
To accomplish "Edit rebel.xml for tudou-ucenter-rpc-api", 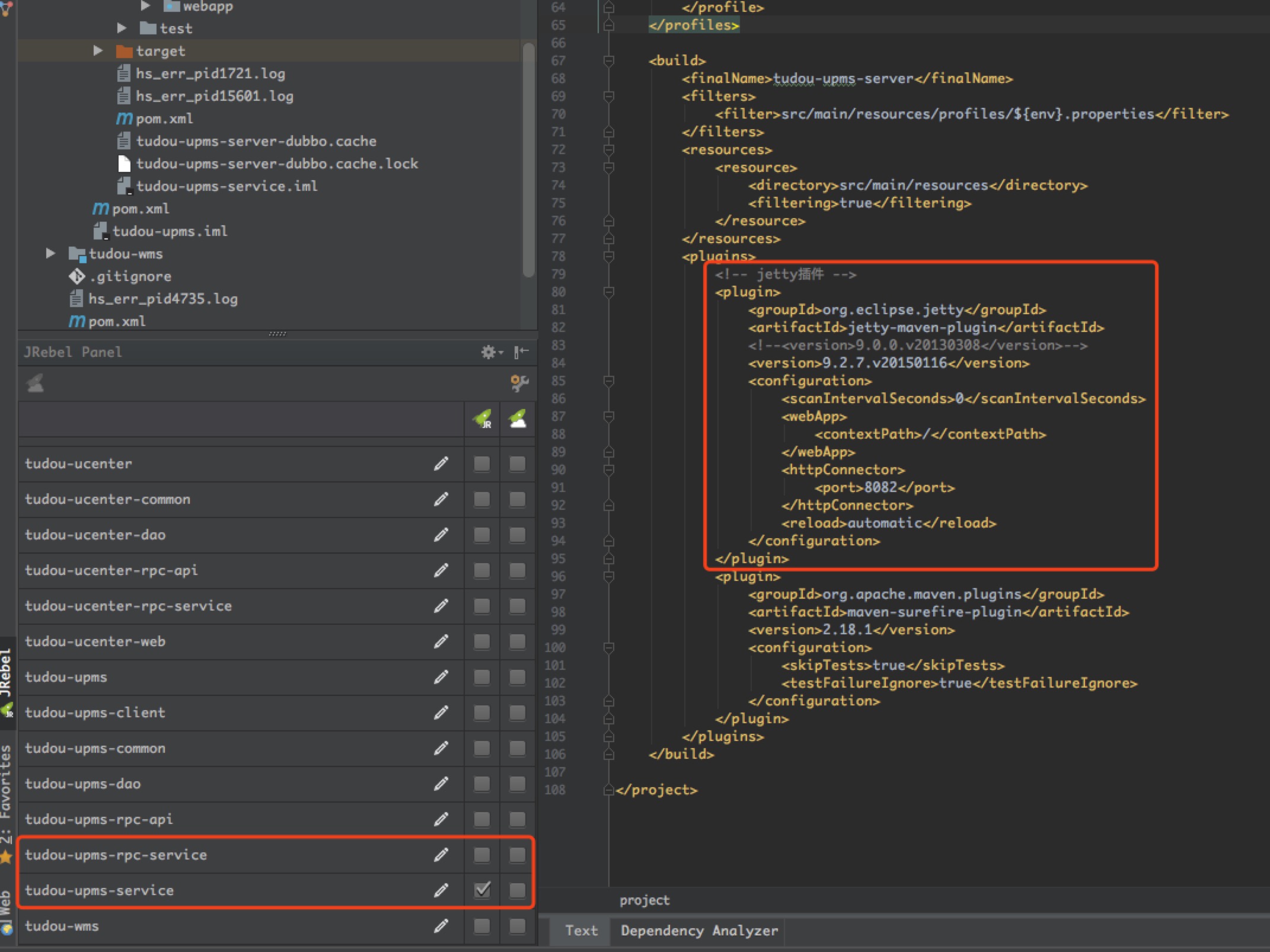I will point(441,570).
